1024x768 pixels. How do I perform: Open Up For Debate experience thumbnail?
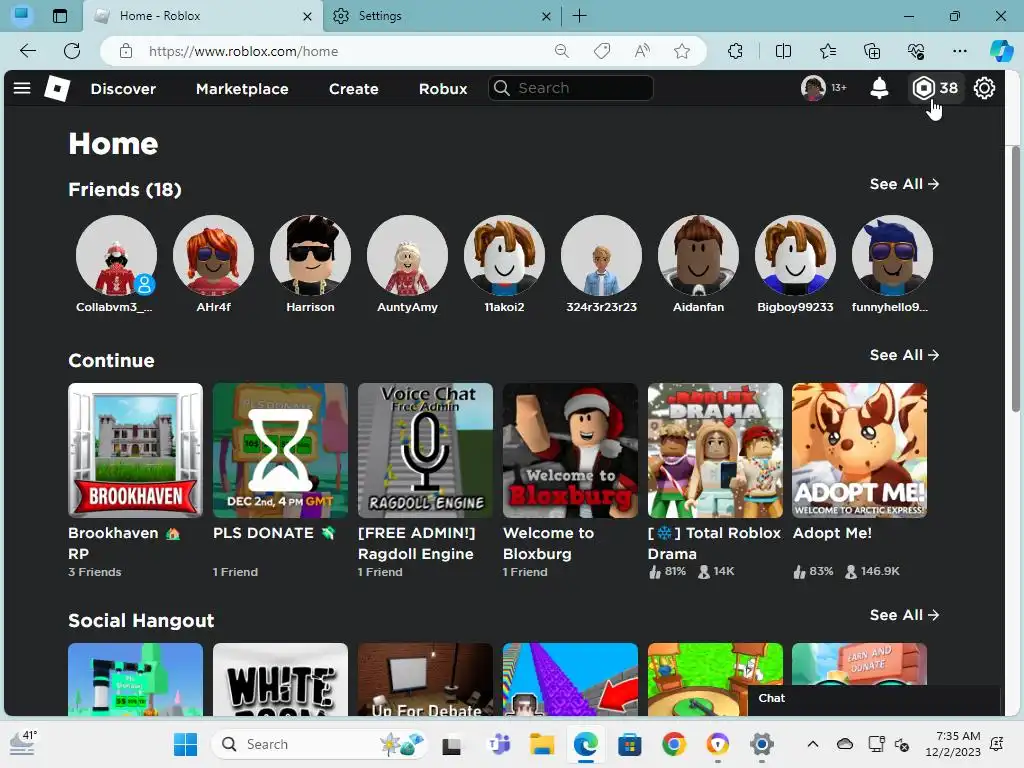click(425, 679)
